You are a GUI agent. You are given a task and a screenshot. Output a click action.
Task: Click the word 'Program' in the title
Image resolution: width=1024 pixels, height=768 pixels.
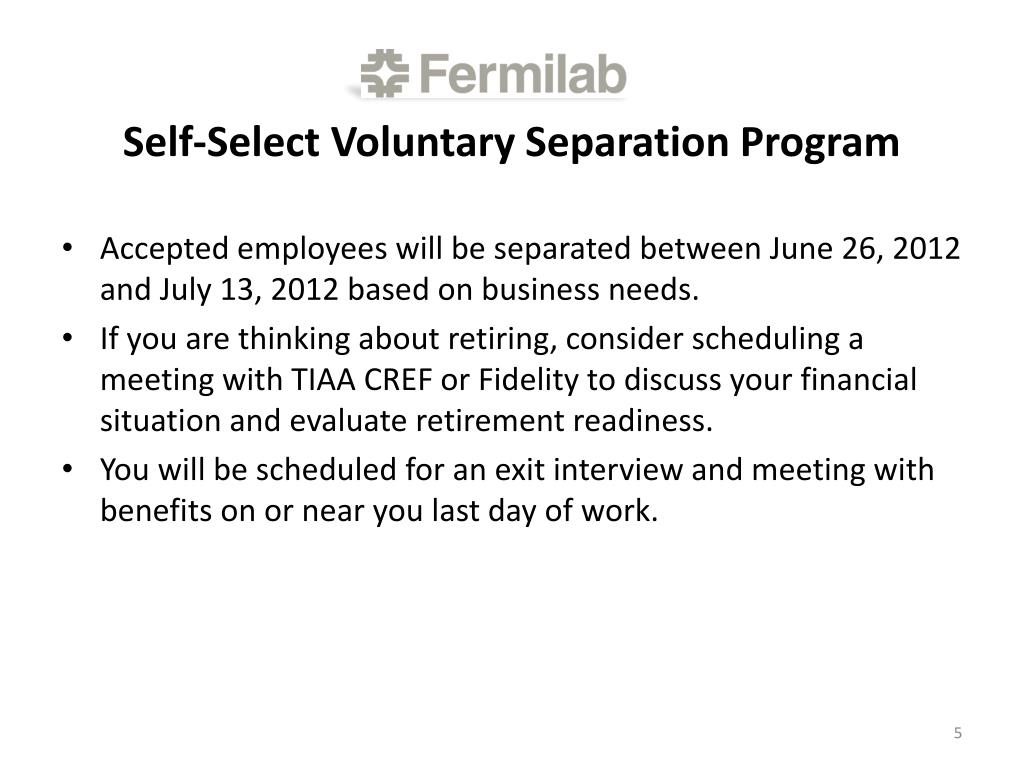[820, 144]
